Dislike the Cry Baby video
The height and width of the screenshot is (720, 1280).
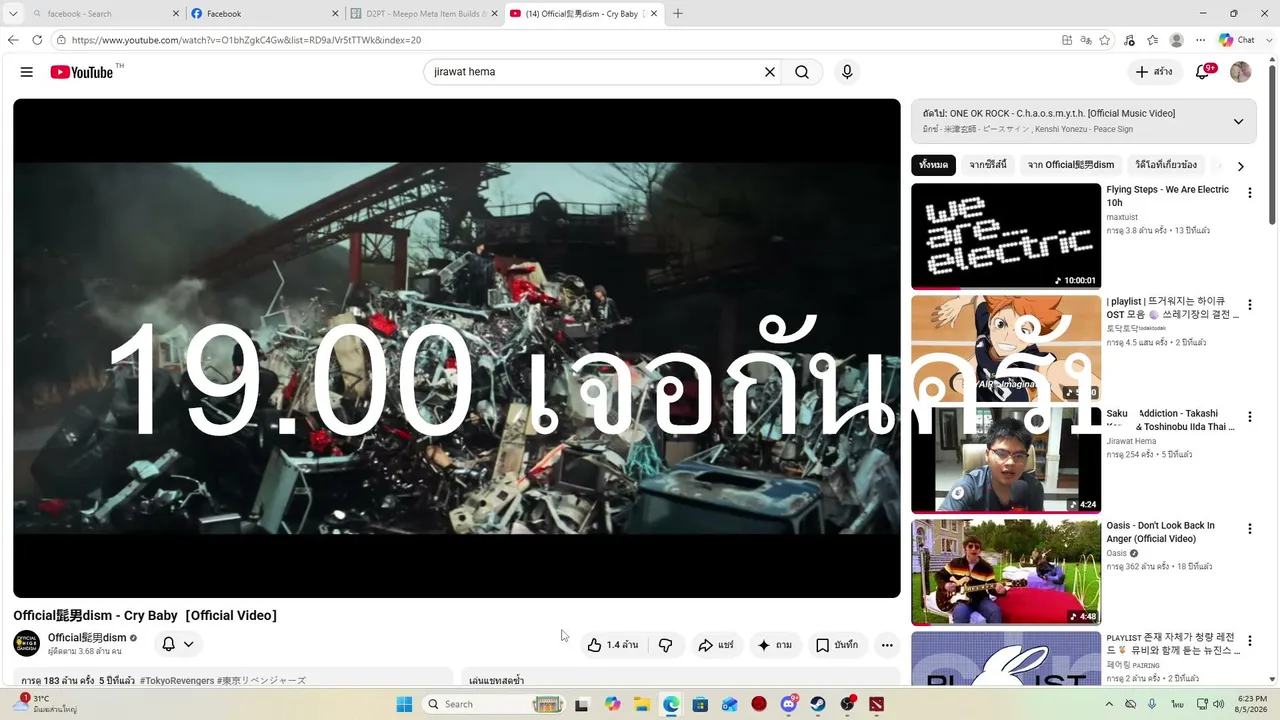[666, 645]
